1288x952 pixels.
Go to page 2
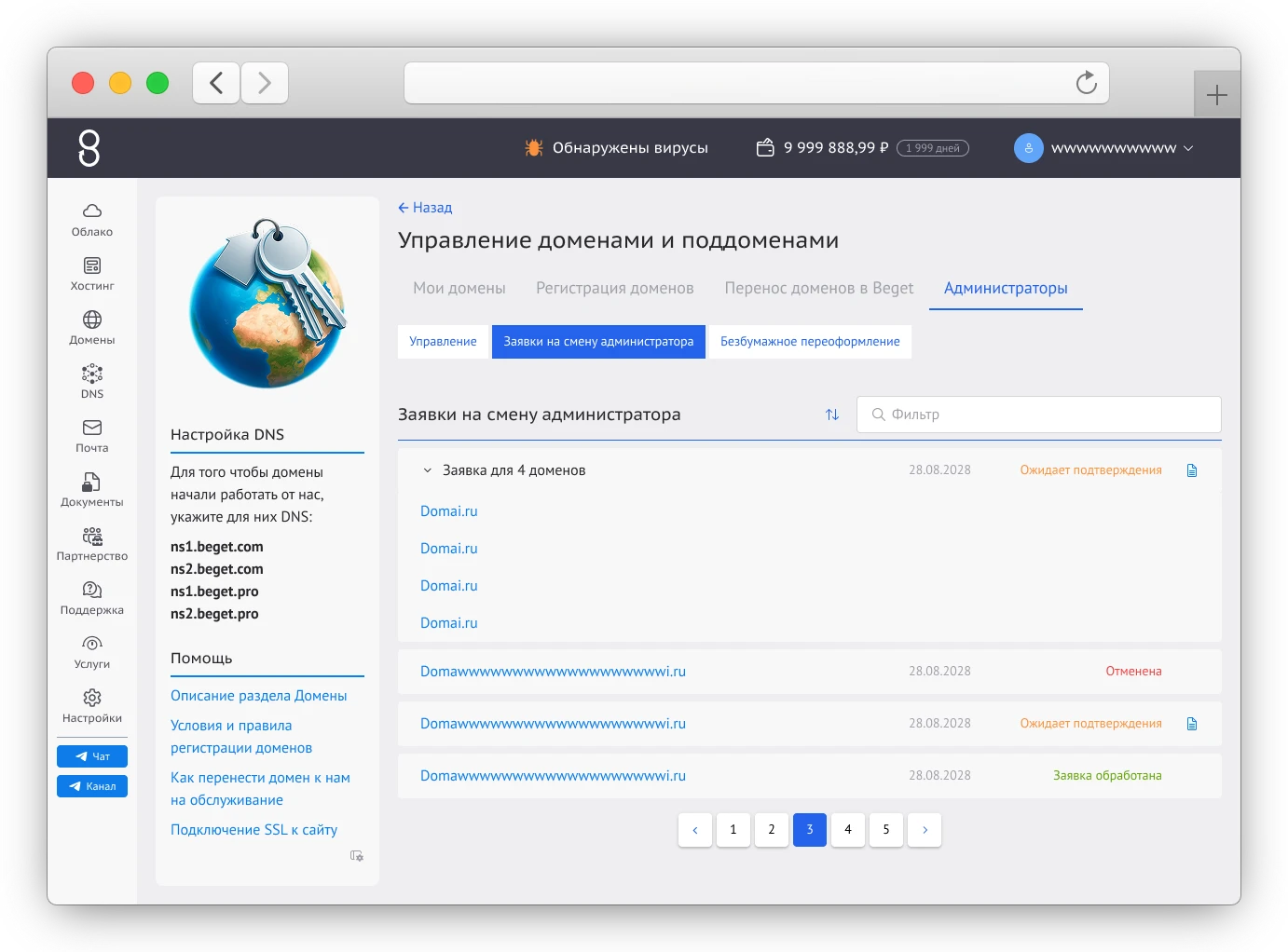772,830
